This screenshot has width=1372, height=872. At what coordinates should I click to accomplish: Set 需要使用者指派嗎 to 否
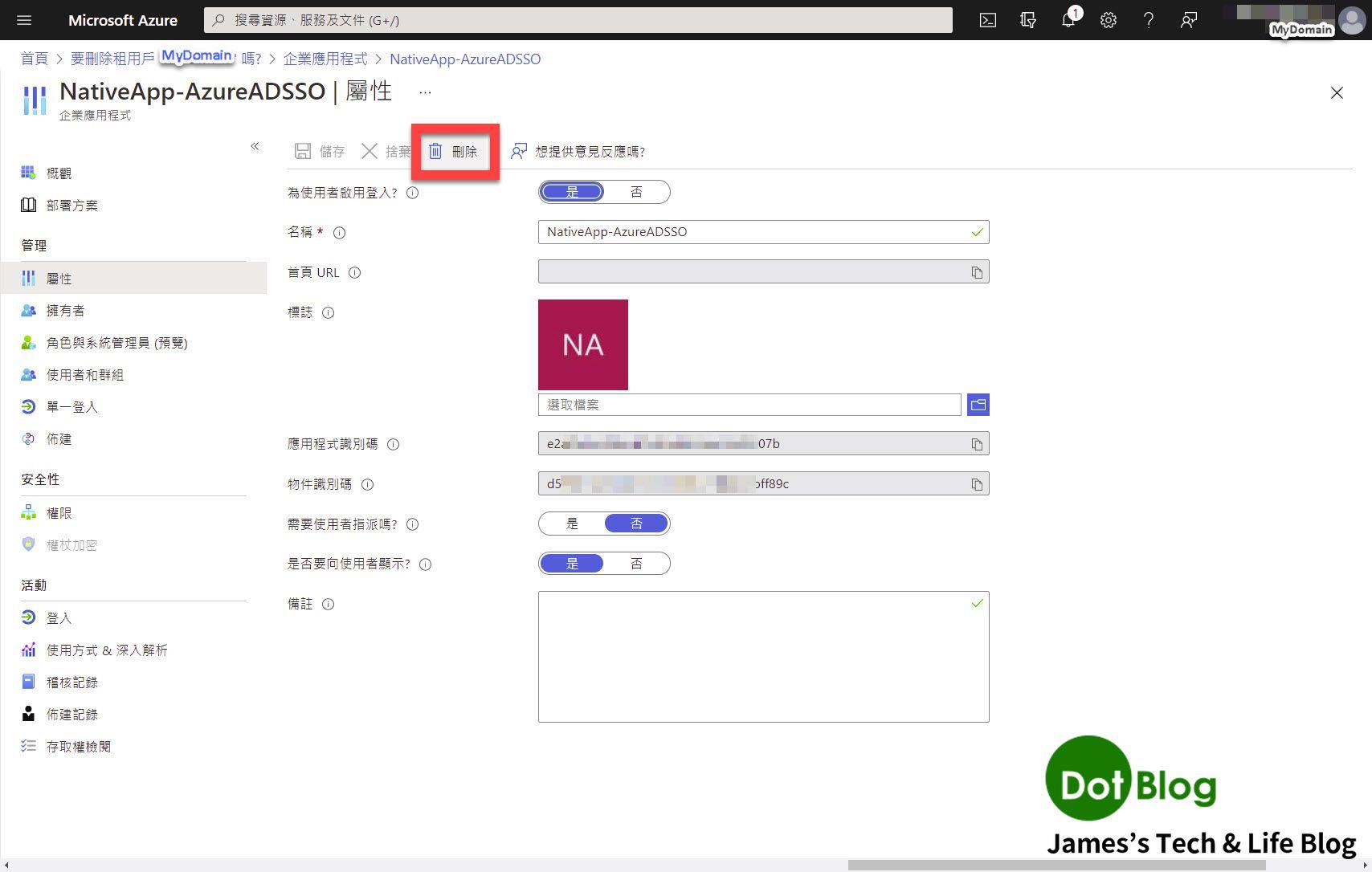click(636, 524)
